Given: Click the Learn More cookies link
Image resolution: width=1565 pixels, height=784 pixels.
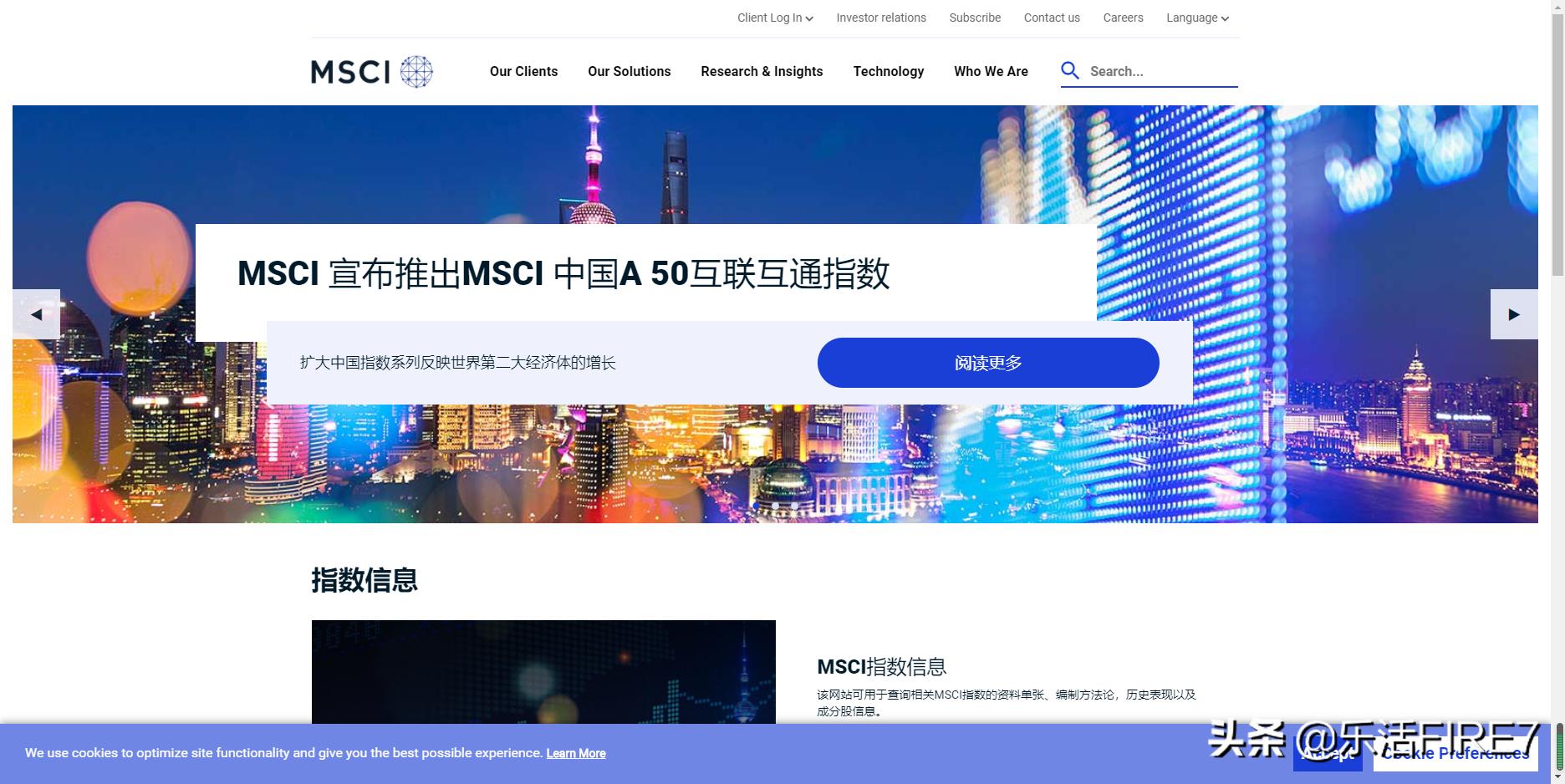Looking at the screenshot, I should (x=575, y=753).
